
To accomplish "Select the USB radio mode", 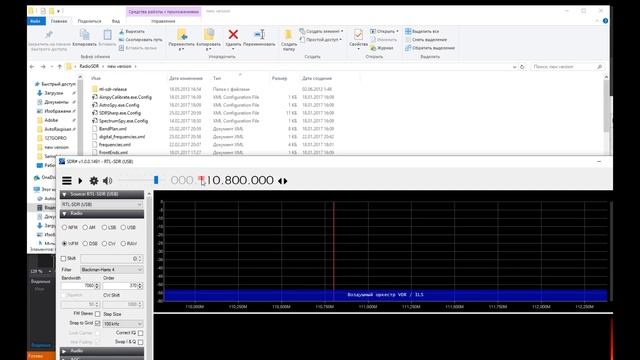I will point(128,227).
